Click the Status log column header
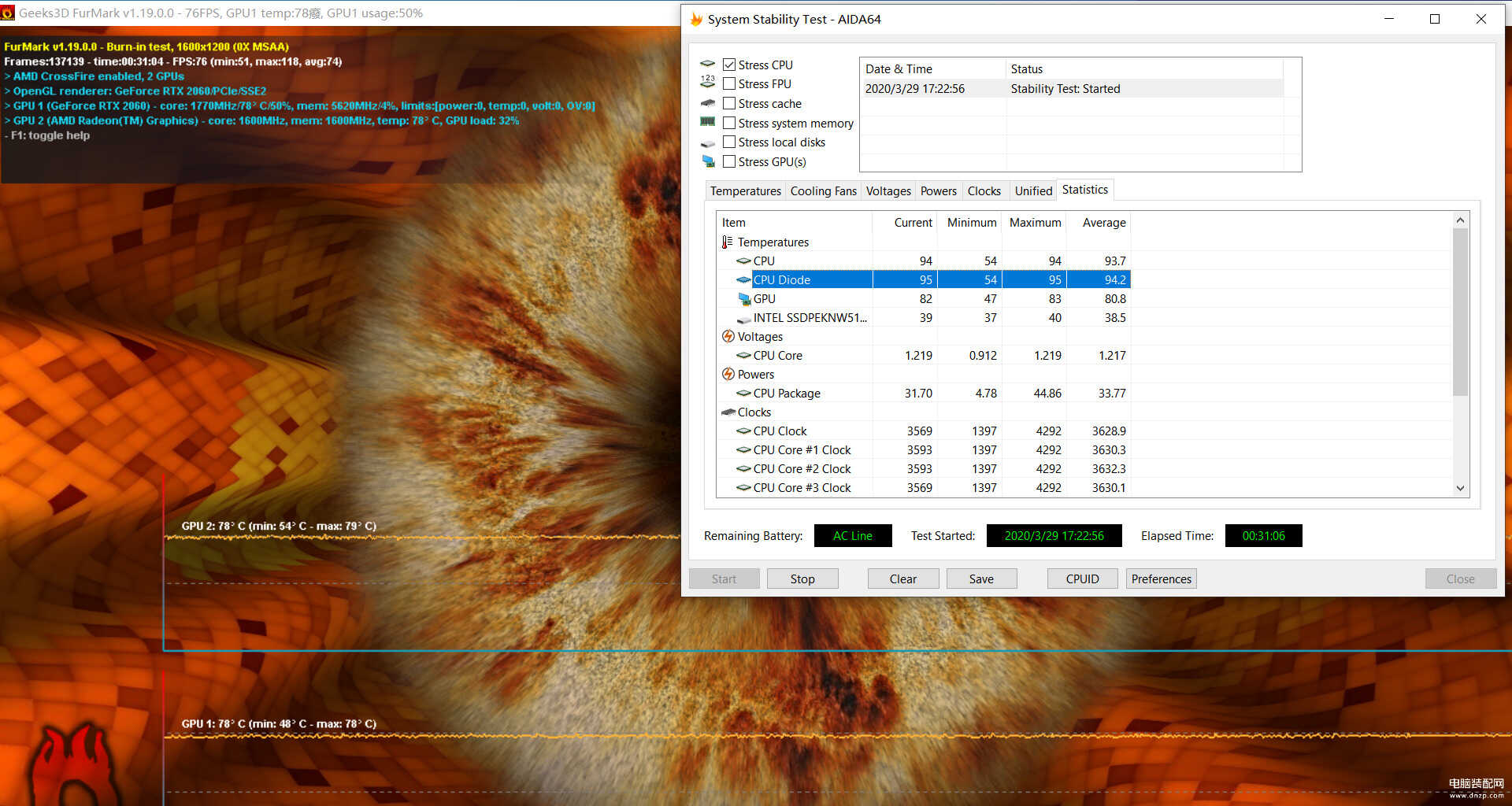The width and height of the screenshot is (1512, 806). click(x=1144, y=69)
